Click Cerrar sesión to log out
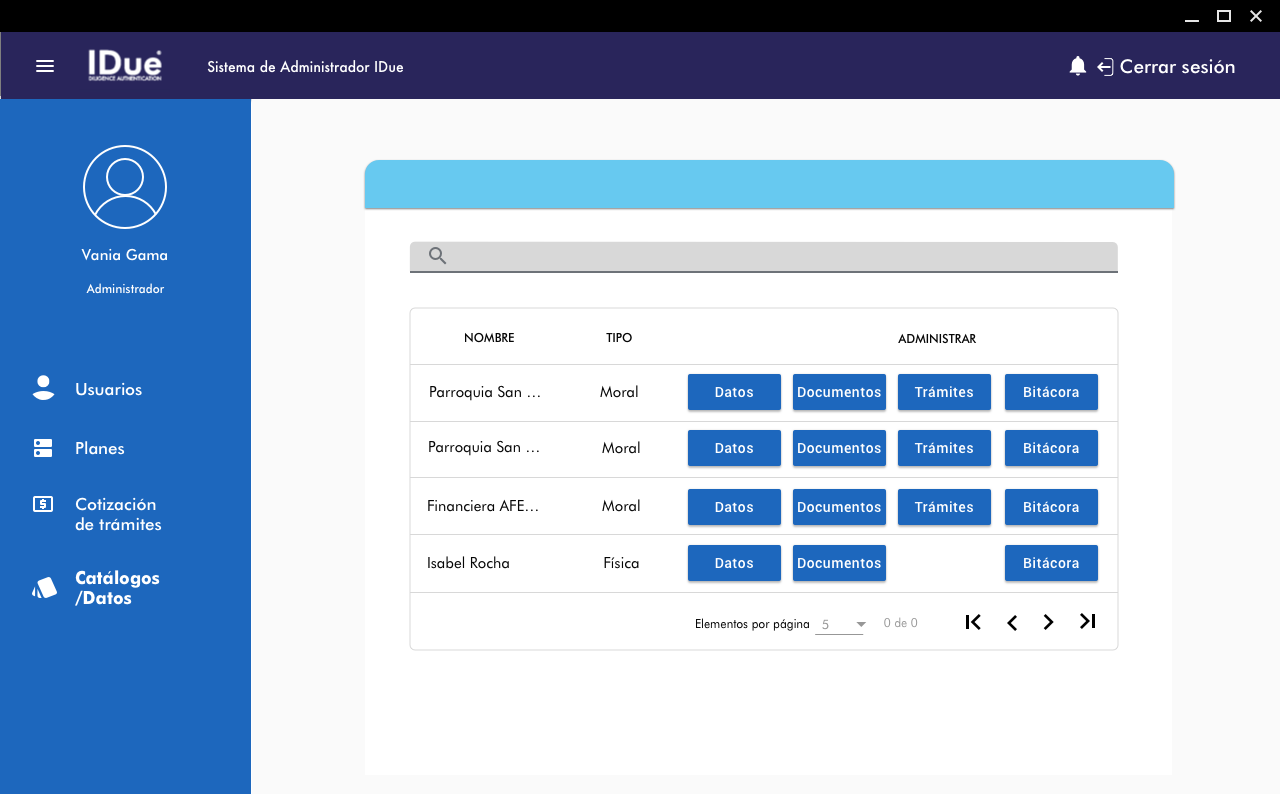1280x794 pixels. point(1176,67)
